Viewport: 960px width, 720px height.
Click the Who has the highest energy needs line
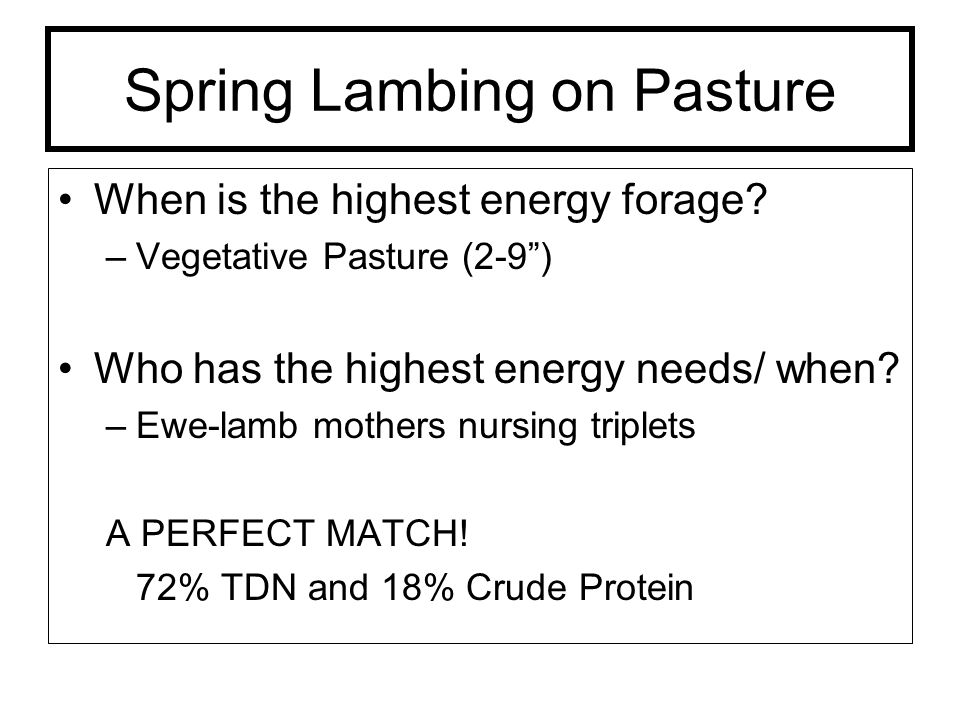(496, 370)
